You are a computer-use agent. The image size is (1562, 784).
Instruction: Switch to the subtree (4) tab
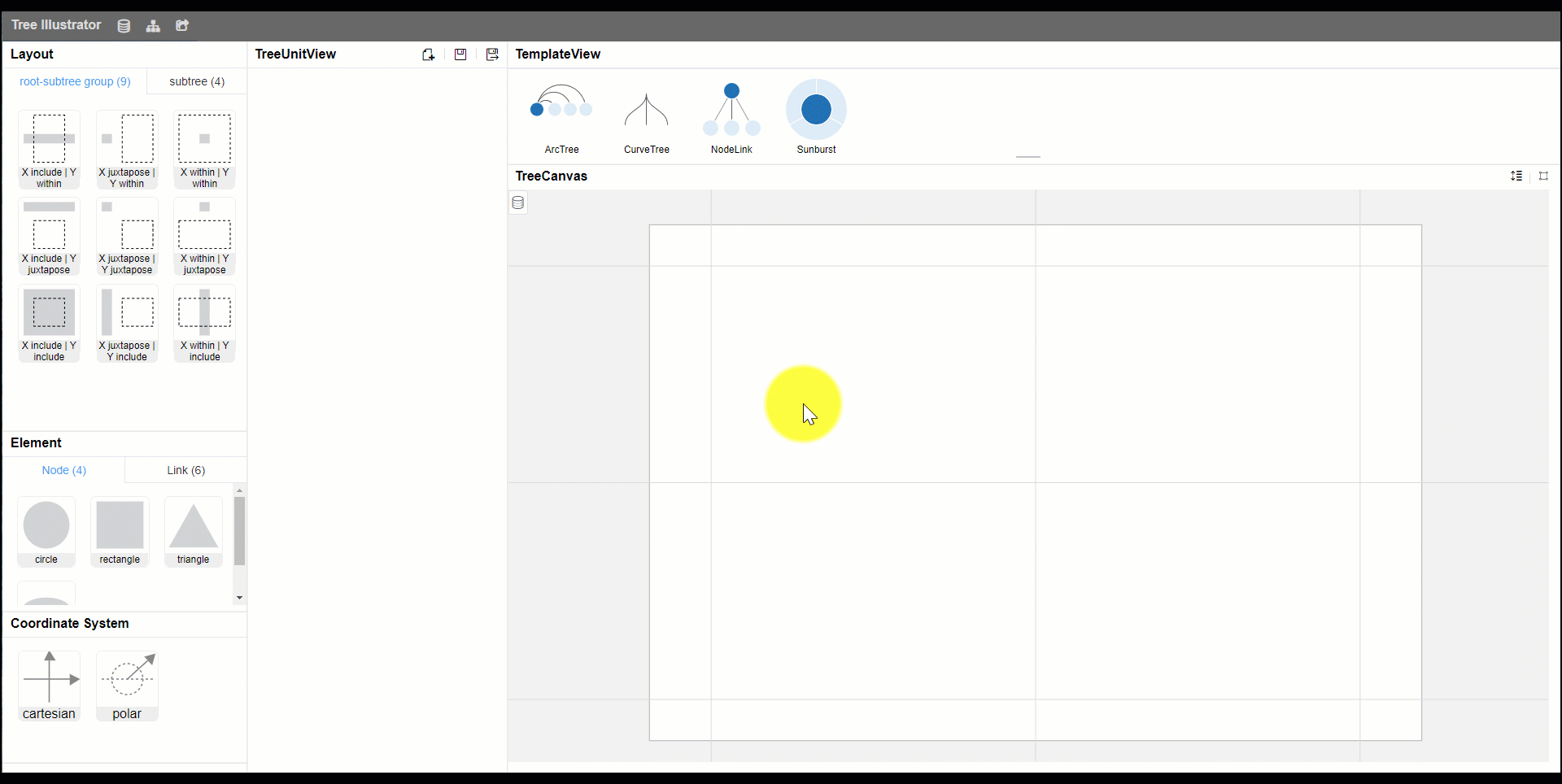pyautogui.click(x=197, y=81)
